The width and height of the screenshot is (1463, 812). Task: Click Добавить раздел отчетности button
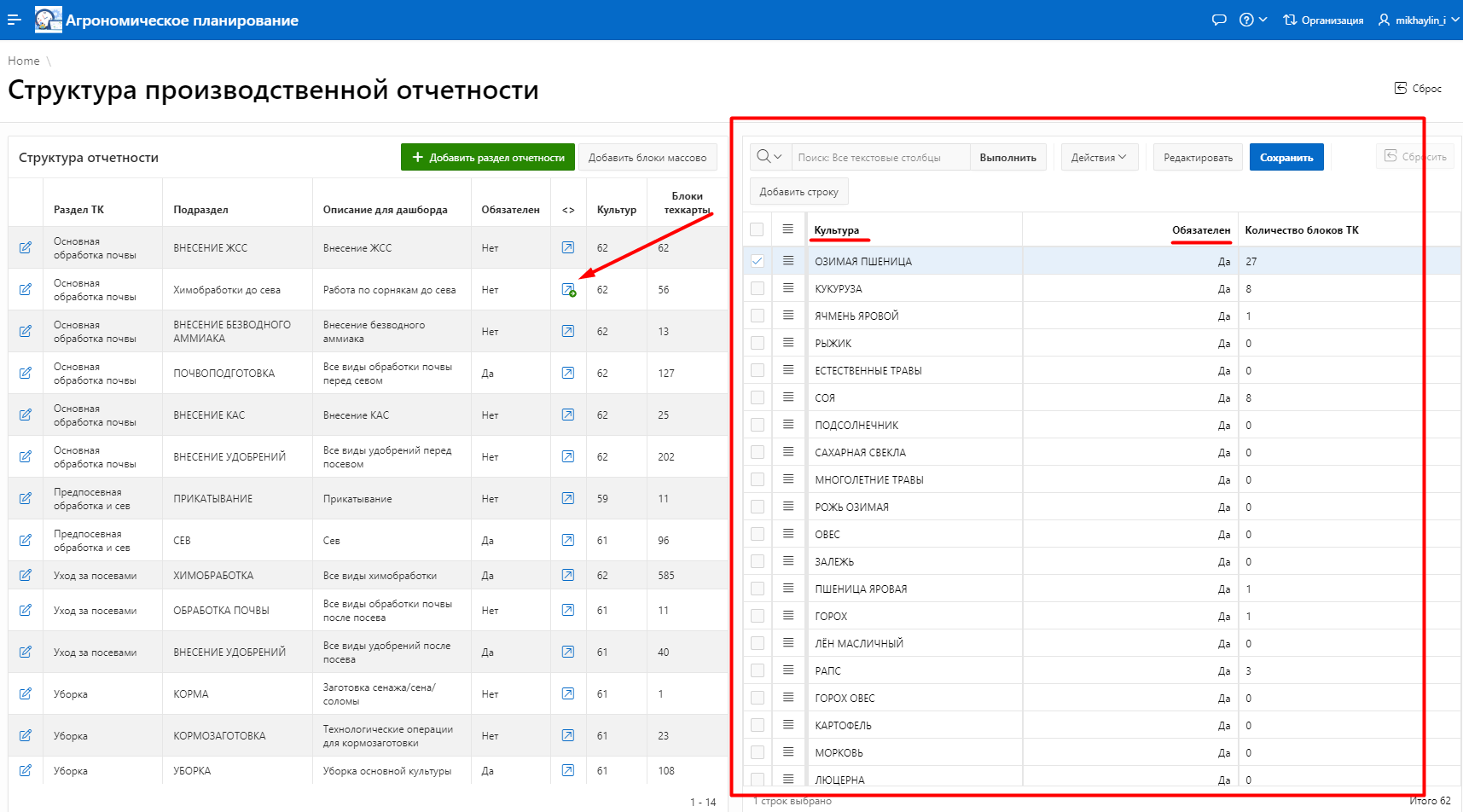point(488,157)
